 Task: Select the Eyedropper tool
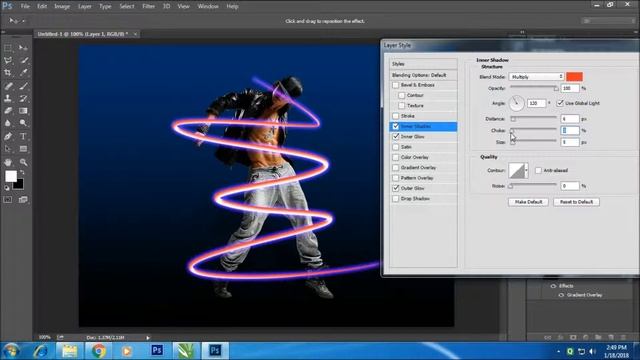tap(23, 73)
